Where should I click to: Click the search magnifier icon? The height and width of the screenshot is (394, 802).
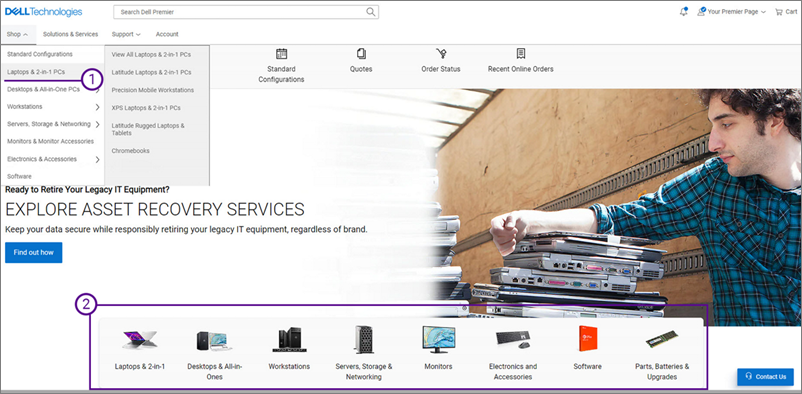click(371, 12)
